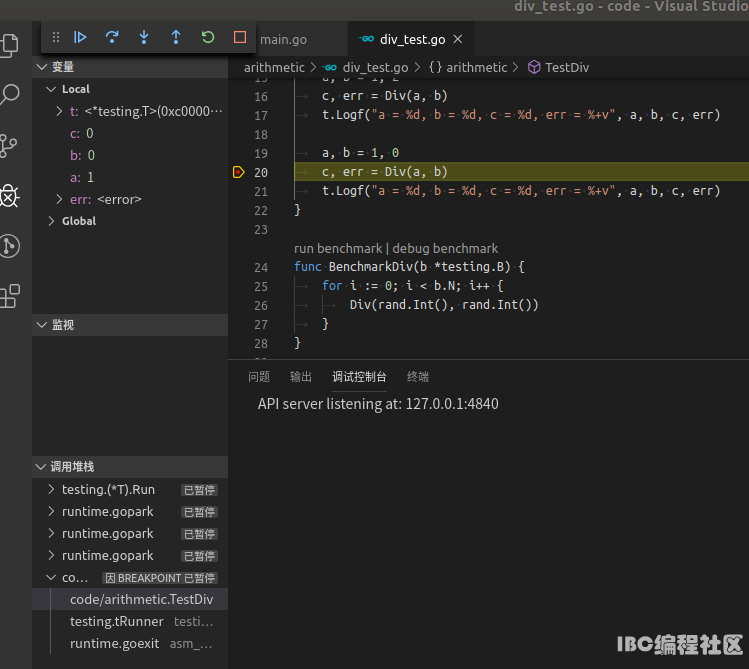The width and height of the screenshot is (749, 669).
Task: Select variable b: 0
Action: (x=129, y=155)
